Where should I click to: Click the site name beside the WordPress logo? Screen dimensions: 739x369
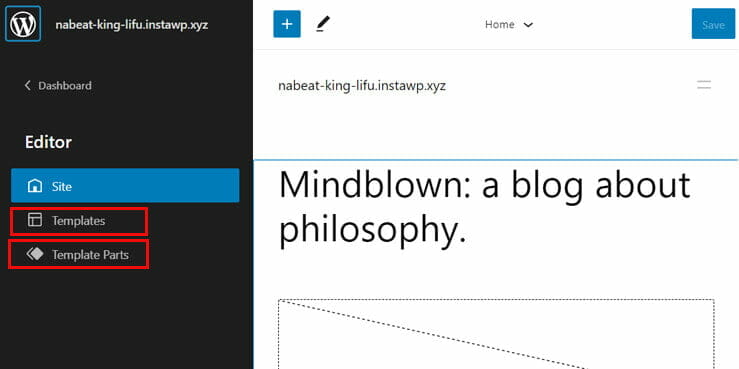(x=132, y=25)
